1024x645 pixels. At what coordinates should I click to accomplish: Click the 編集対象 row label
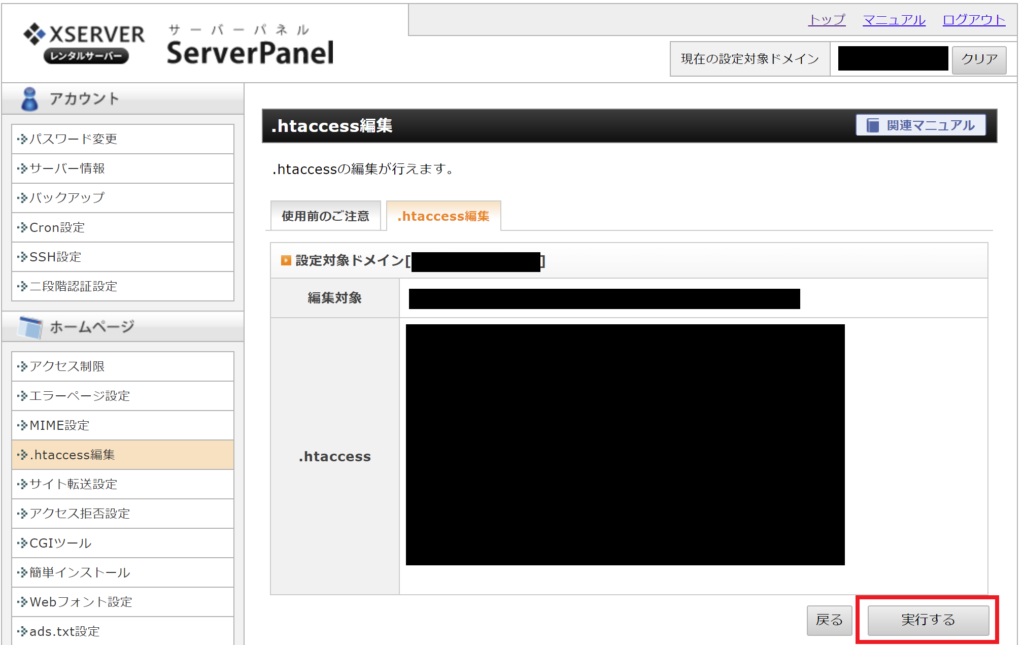(334, 298)
